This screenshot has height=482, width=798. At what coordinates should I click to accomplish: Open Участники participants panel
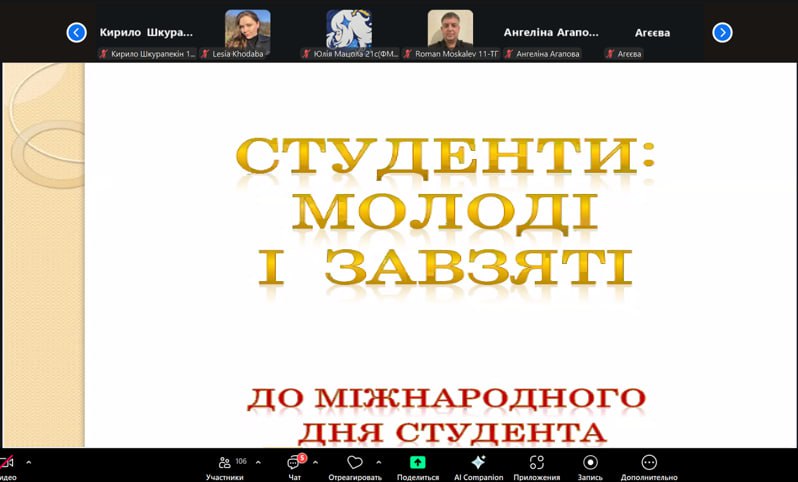(x=224, y=467)
